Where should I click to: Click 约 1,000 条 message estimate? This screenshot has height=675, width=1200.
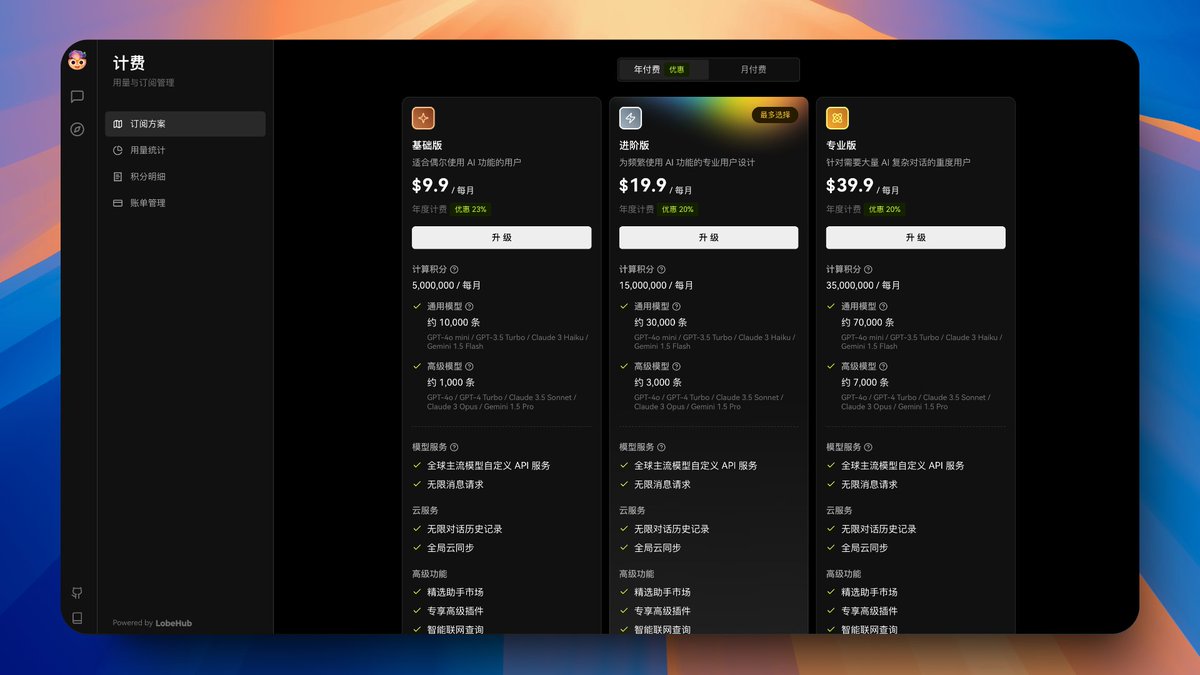pos(451,383)
